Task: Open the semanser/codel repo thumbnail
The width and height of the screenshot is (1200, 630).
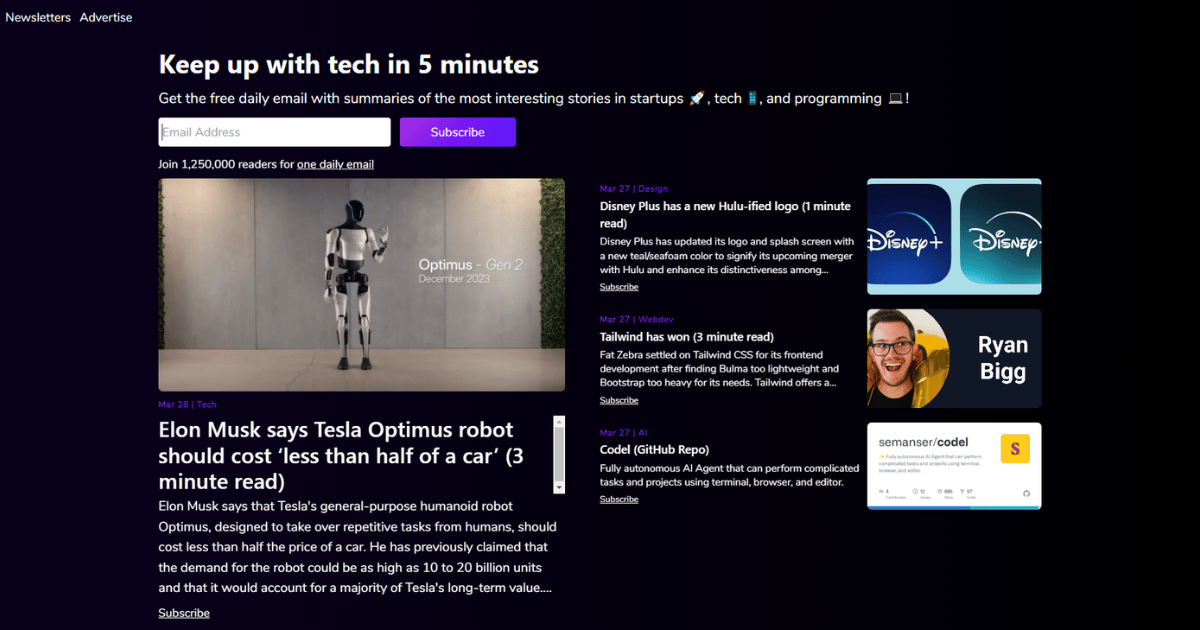Action: 954,466
